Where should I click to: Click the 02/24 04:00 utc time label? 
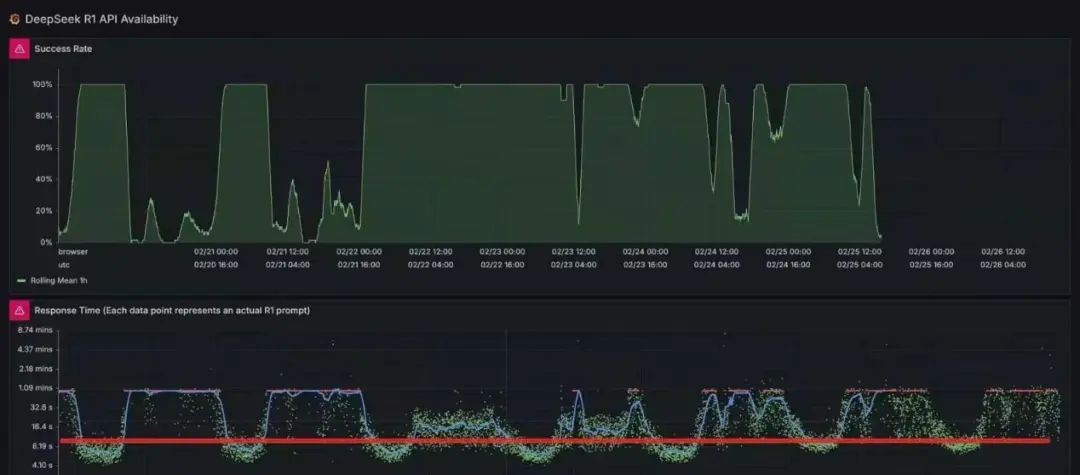(x=716, y=264)
